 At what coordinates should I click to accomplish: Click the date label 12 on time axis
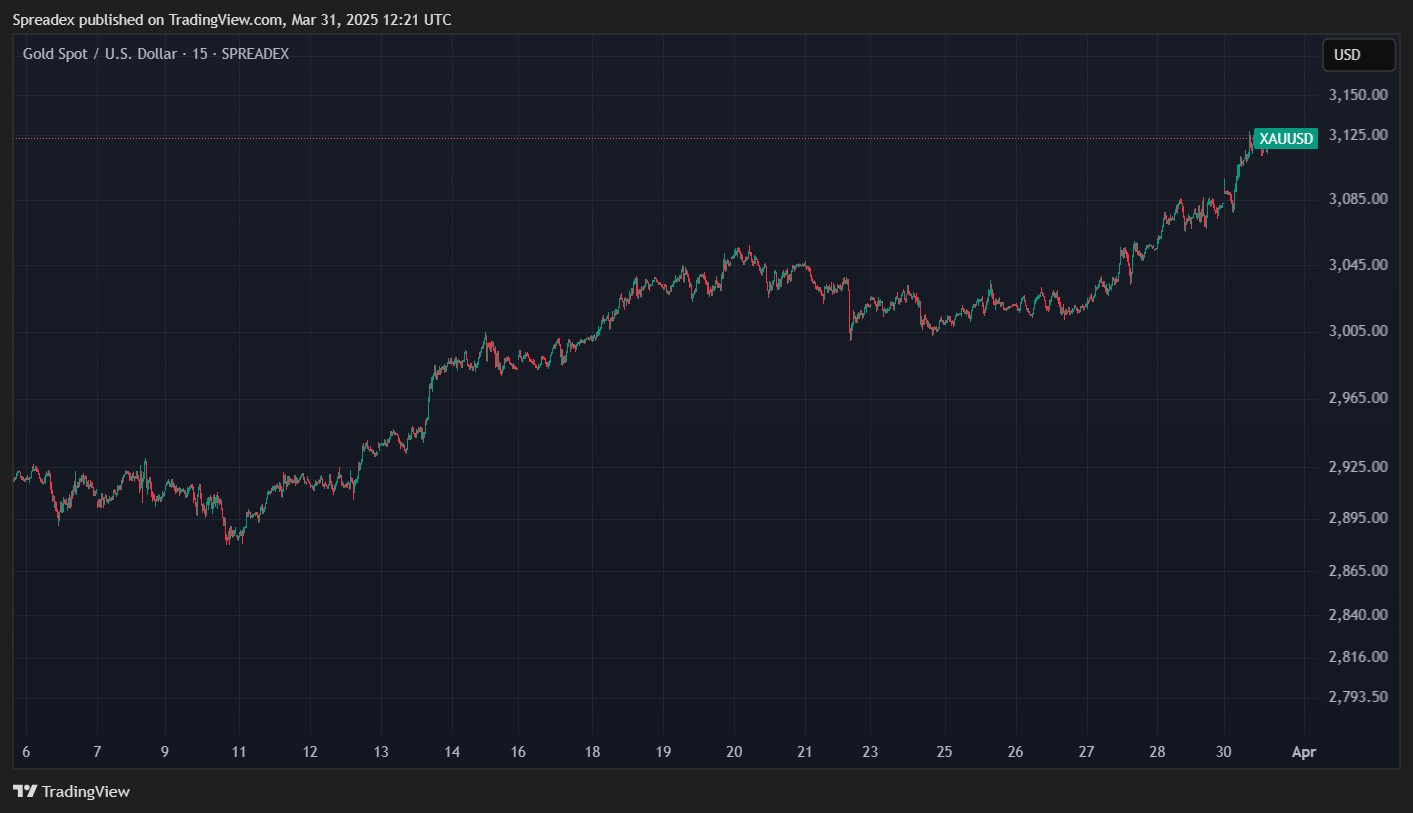[310, 752]
